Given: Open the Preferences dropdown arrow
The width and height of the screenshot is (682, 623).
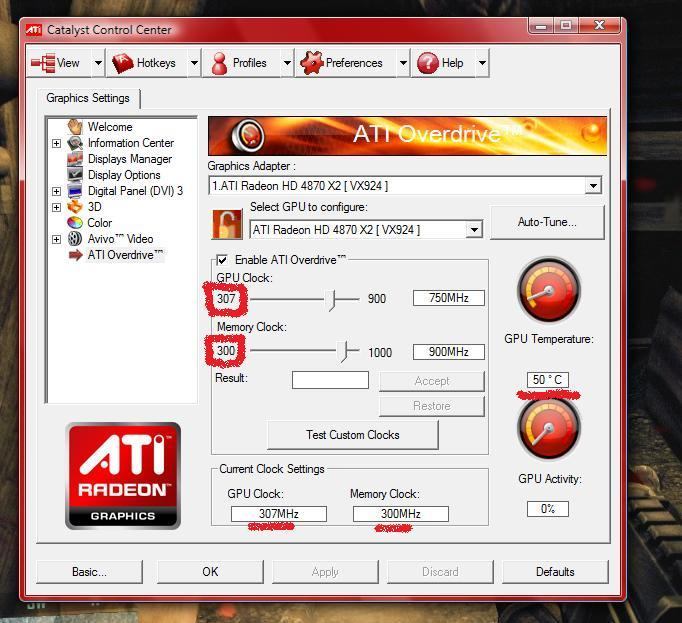Looking at the screenshot, I should (403, 63).
